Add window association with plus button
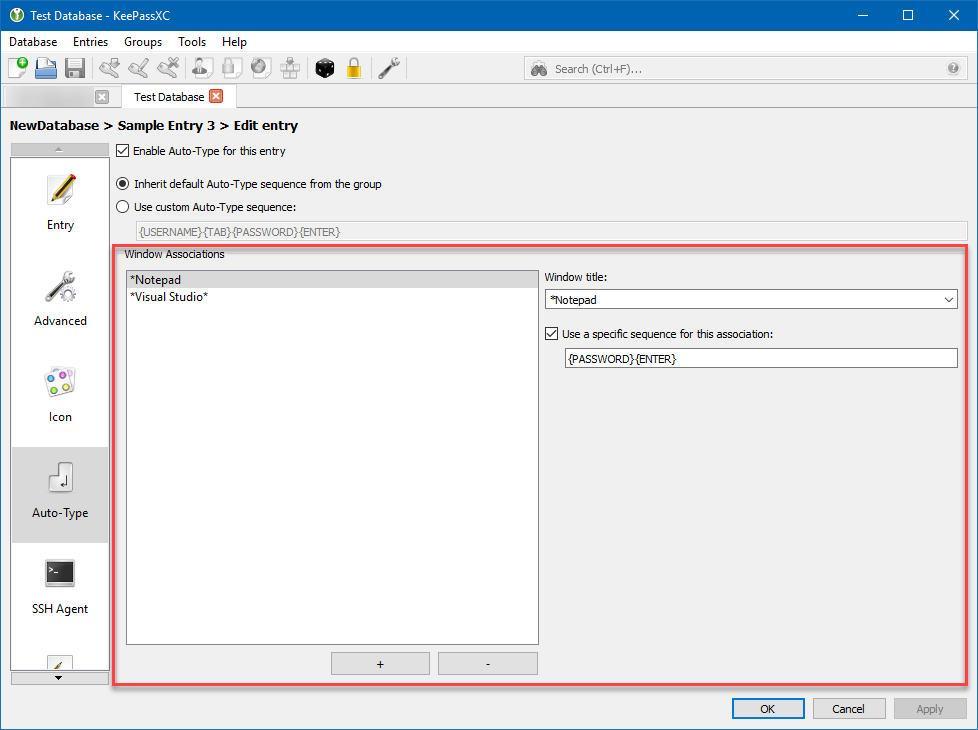The width and height of the screenshot is (978, 730). [380, 664]
